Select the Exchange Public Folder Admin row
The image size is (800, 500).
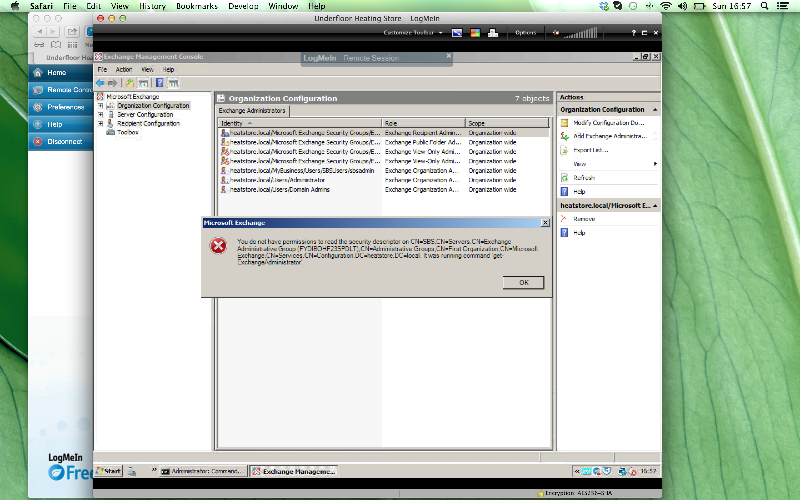click(x=384, y=142)
